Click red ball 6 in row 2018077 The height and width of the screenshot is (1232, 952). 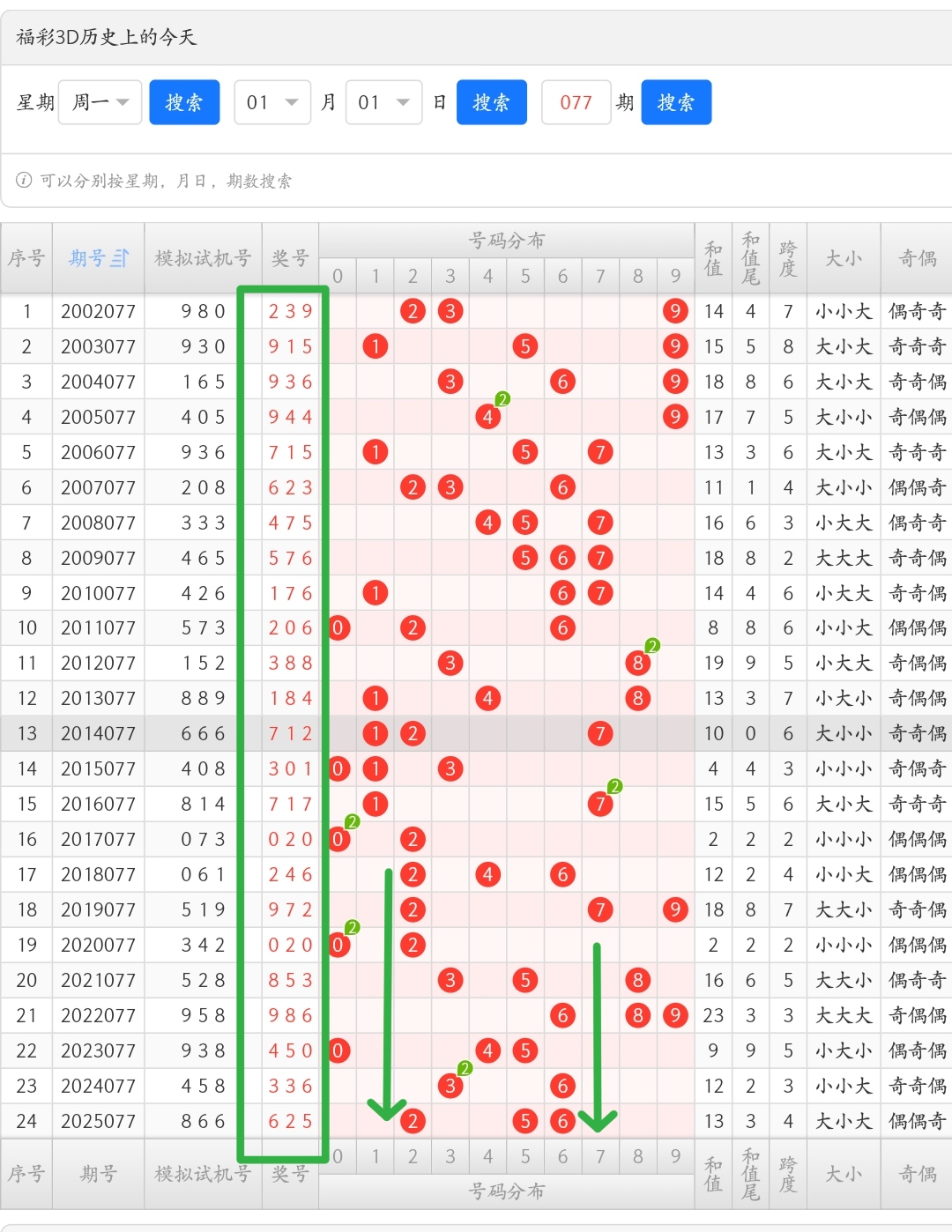[x=562, y=874]
